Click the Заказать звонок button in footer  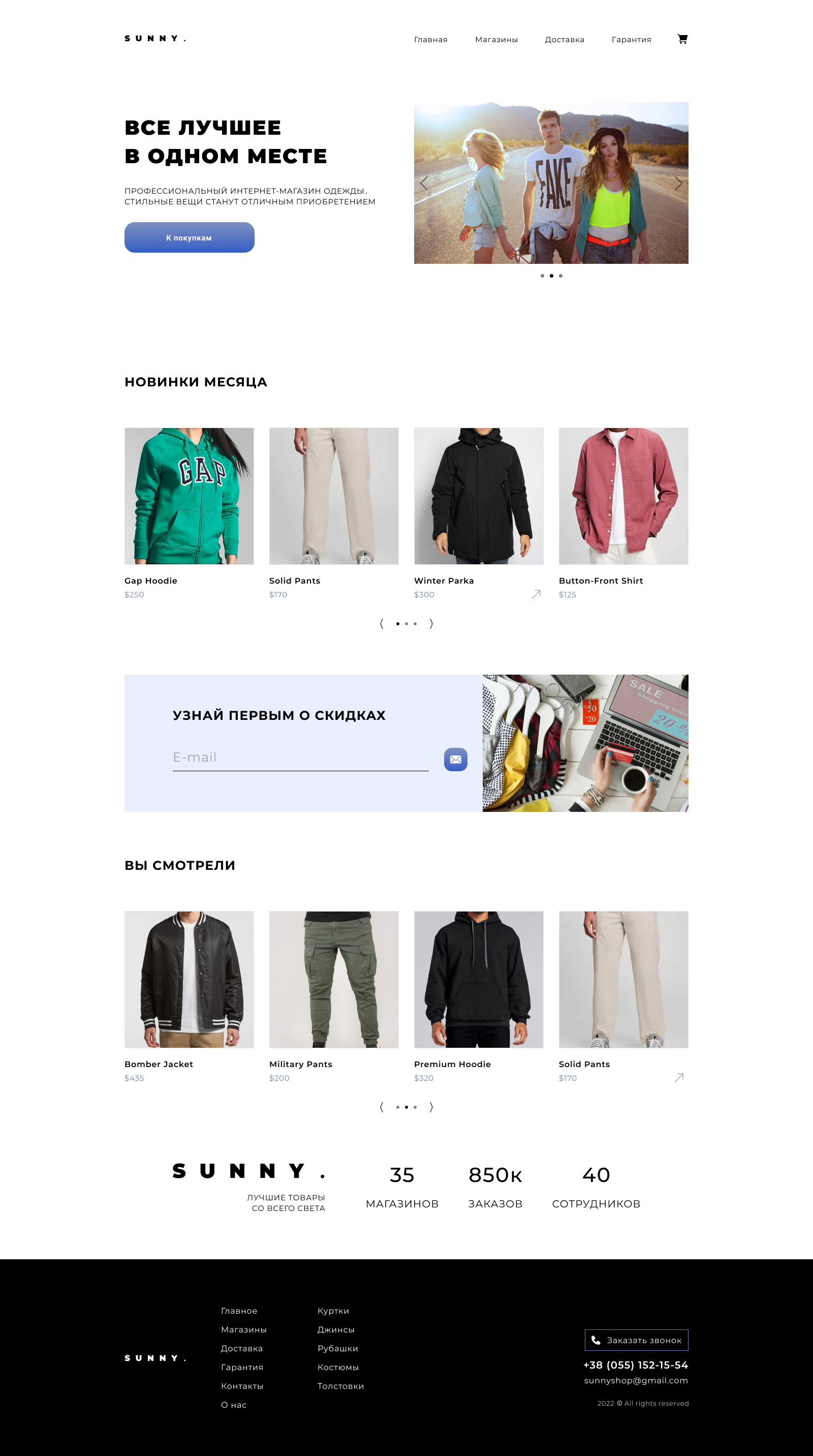click(636, 1340)
